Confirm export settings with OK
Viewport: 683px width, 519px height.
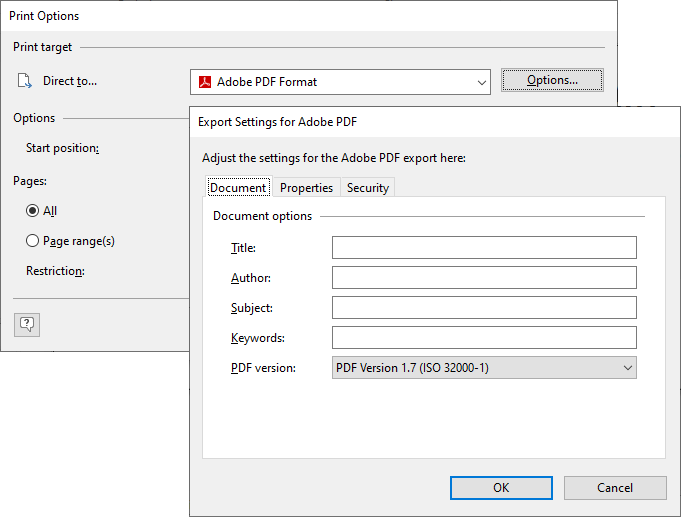coord(501,488)
